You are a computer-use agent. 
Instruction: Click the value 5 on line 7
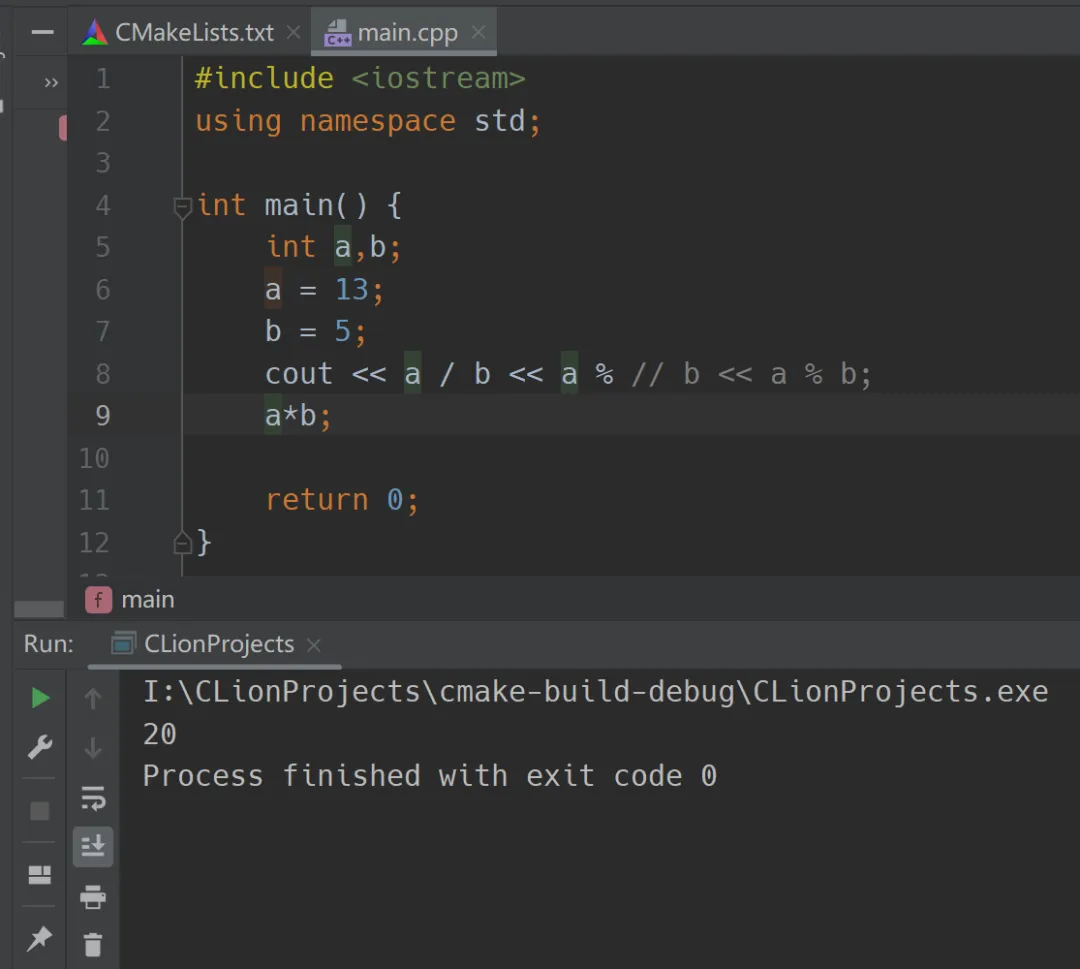point(342,332)
